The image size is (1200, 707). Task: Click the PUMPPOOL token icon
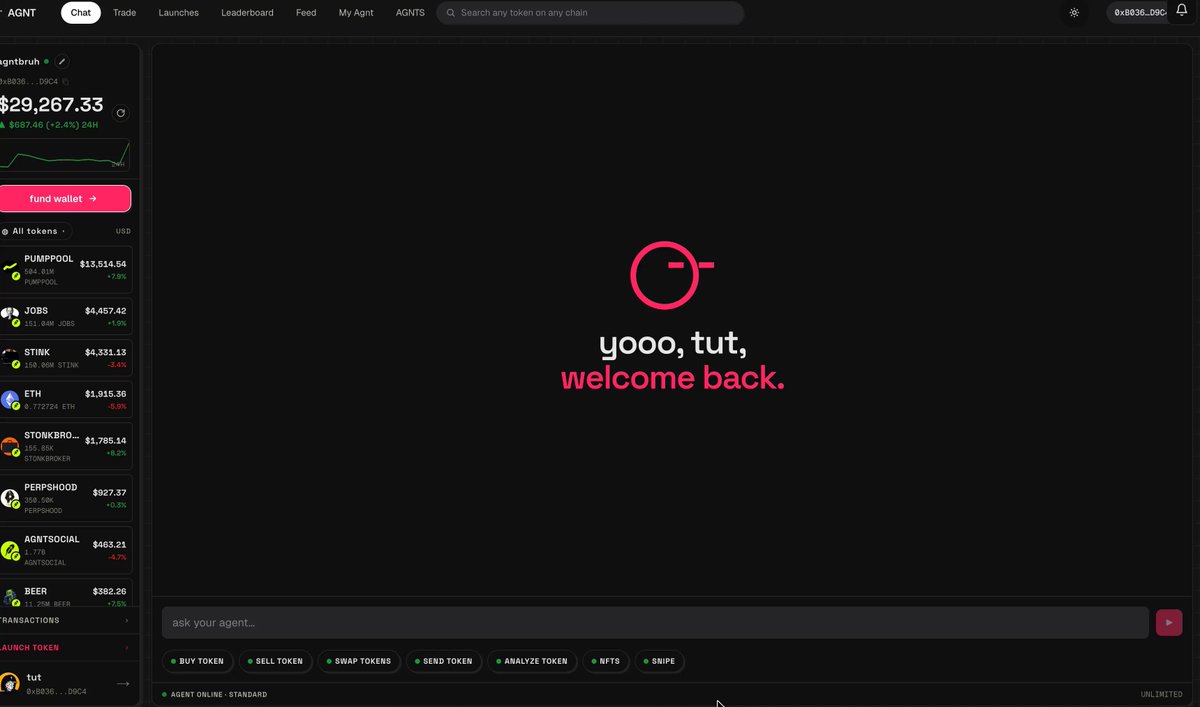11,269
